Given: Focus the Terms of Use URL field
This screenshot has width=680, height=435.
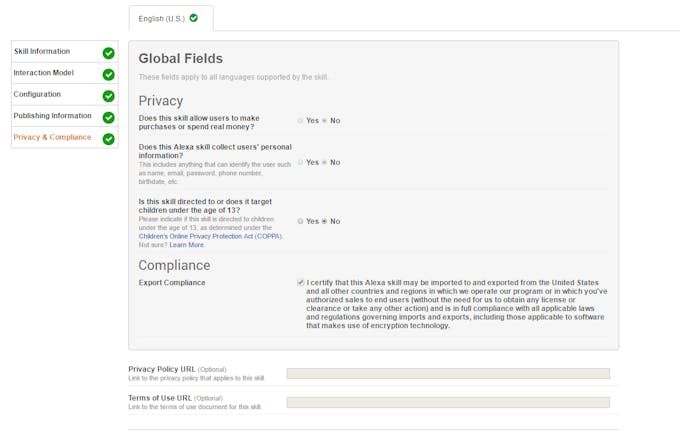Looking at the screenshot, I should pos(448,402).
